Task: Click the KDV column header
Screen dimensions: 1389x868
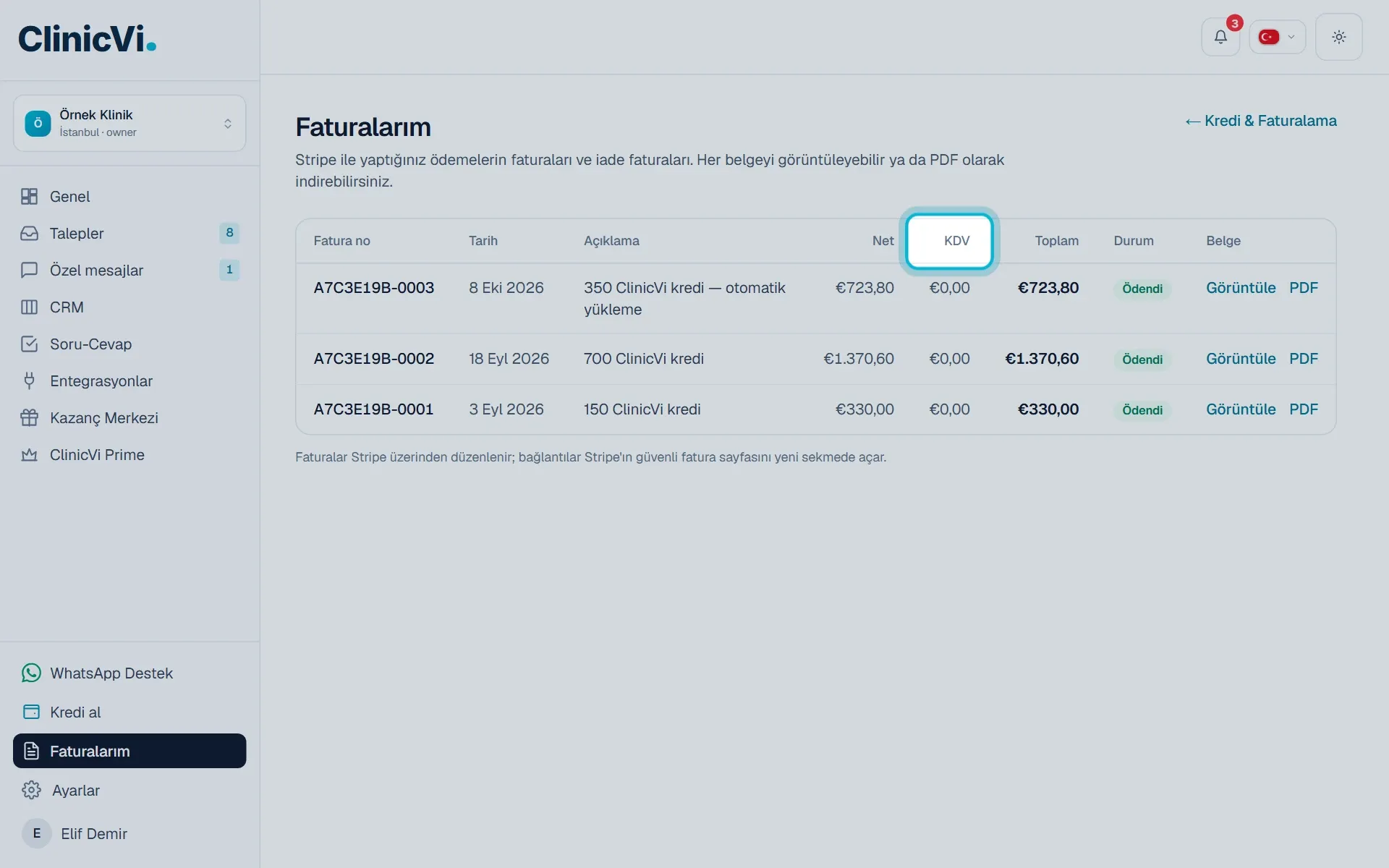Action: [x=956, y=241]
